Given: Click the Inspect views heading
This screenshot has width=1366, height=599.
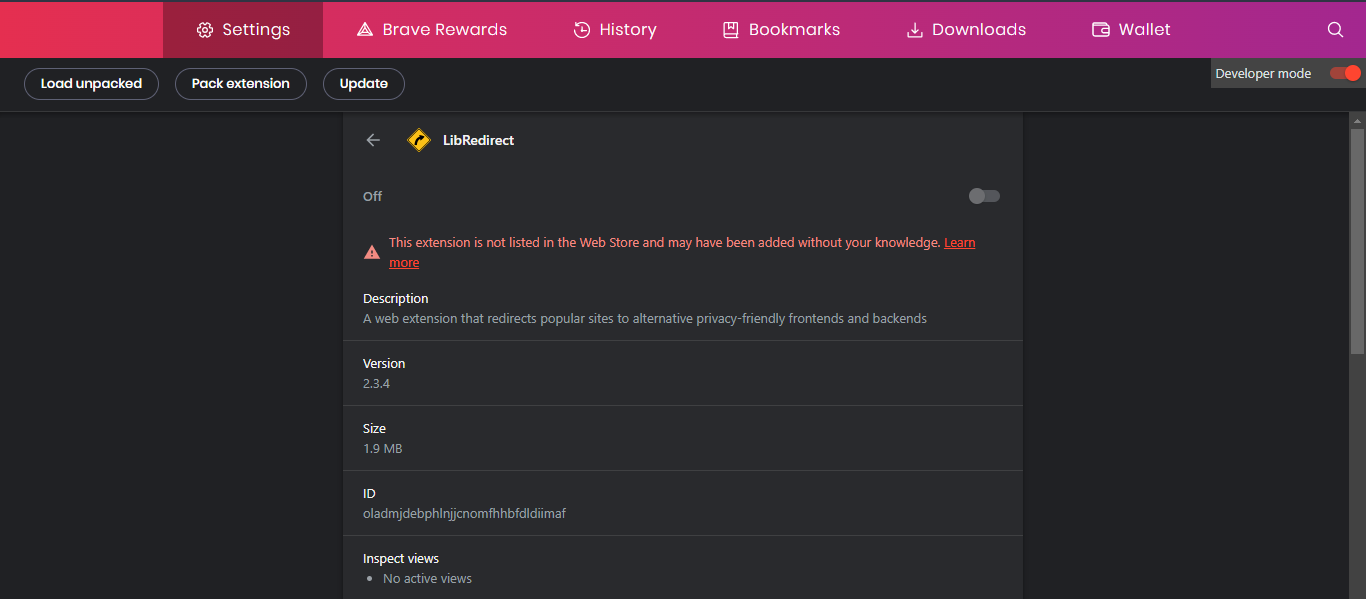Looking at the screenshot, I should point(401,558).
